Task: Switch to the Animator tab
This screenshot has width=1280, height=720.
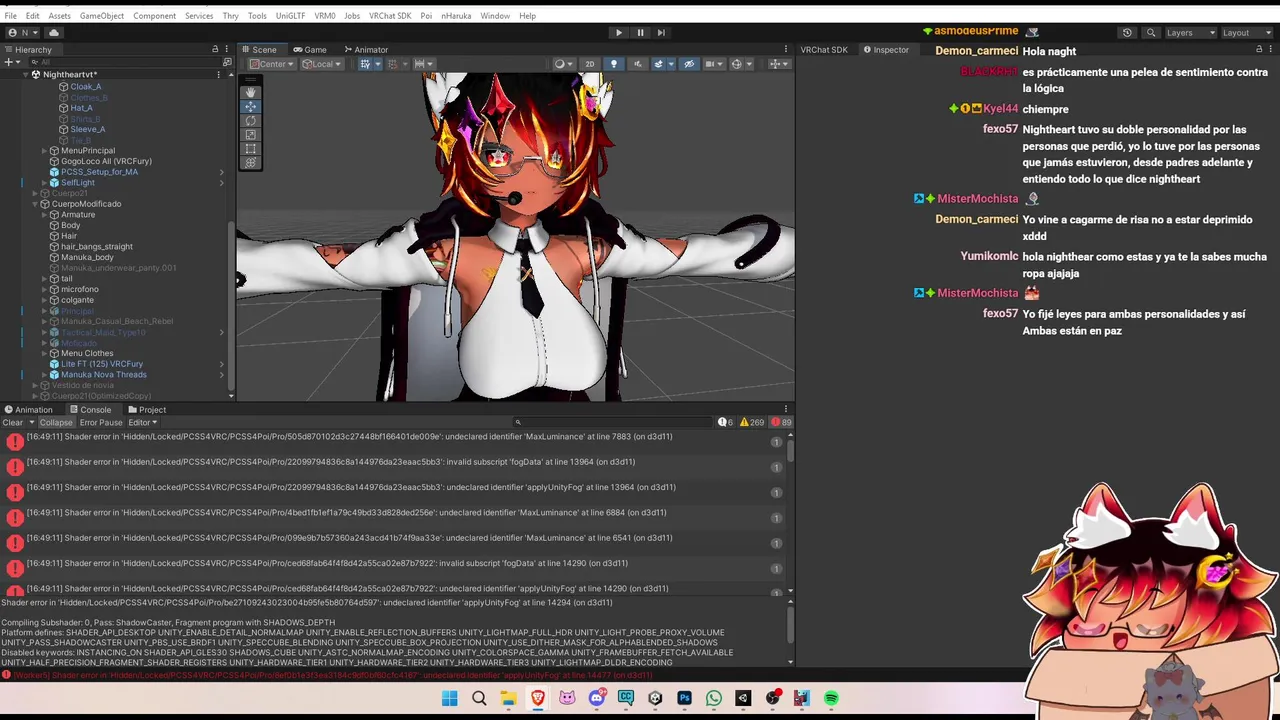Action: (x=365, y=49)
